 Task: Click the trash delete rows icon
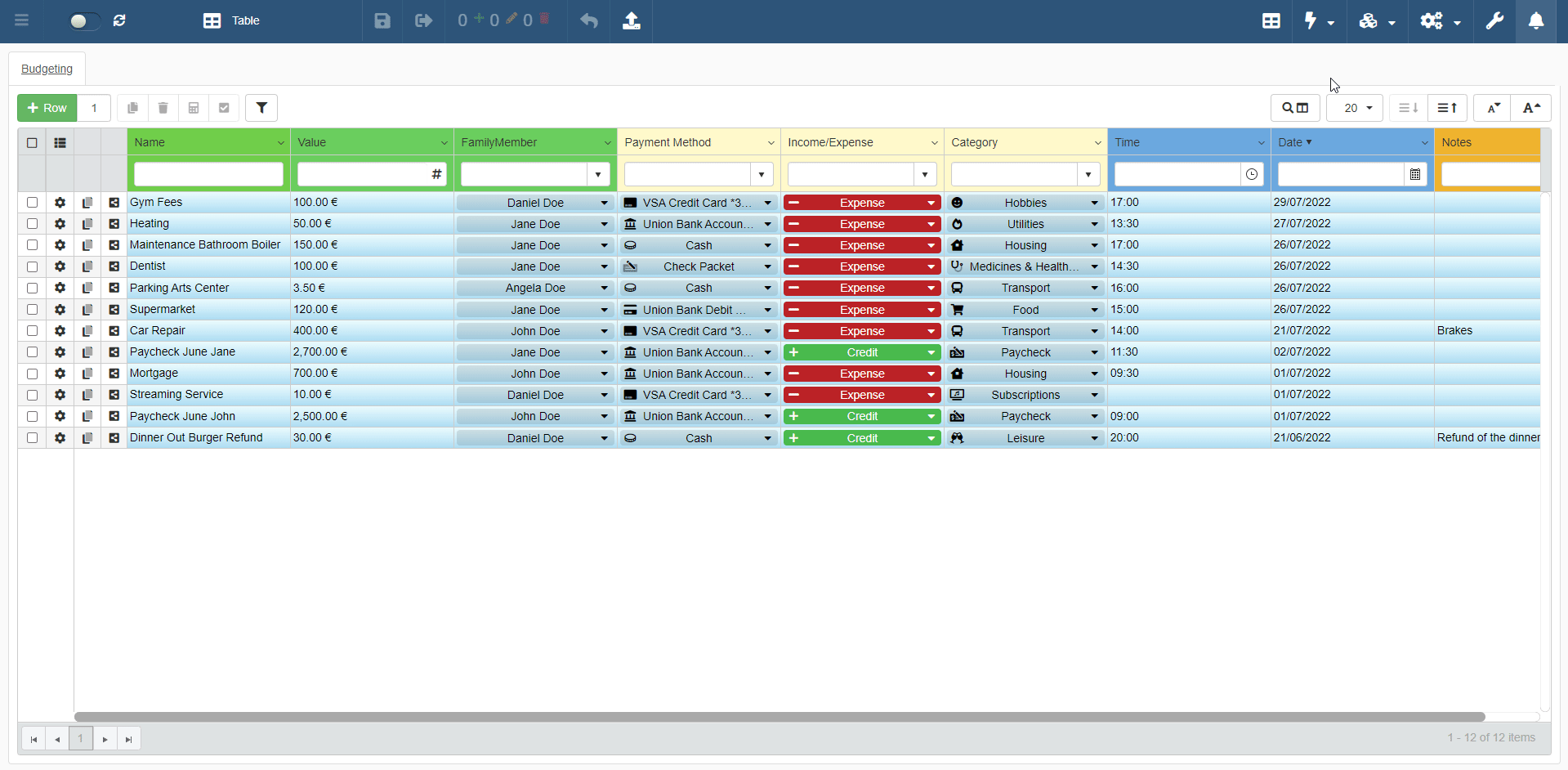163,108
